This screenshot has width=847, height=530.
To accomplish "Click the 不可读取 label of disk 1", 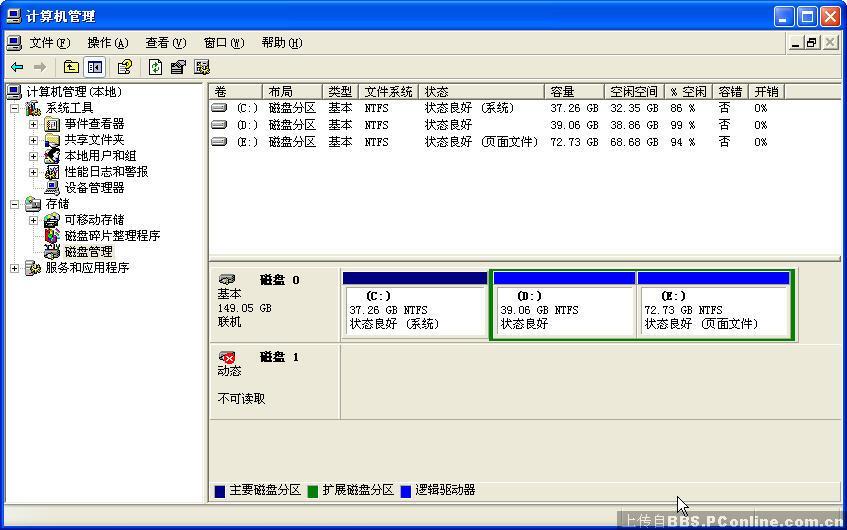I will (241, 399).
